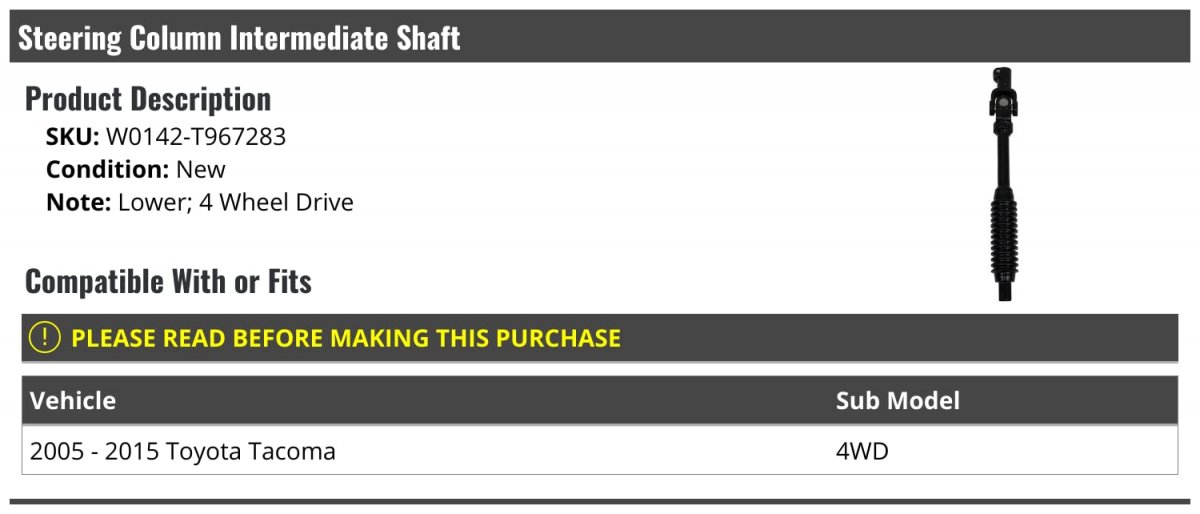The width and height of the screenshot is (1200, 514).
Task: Click the SKU label
Action: 72,137
